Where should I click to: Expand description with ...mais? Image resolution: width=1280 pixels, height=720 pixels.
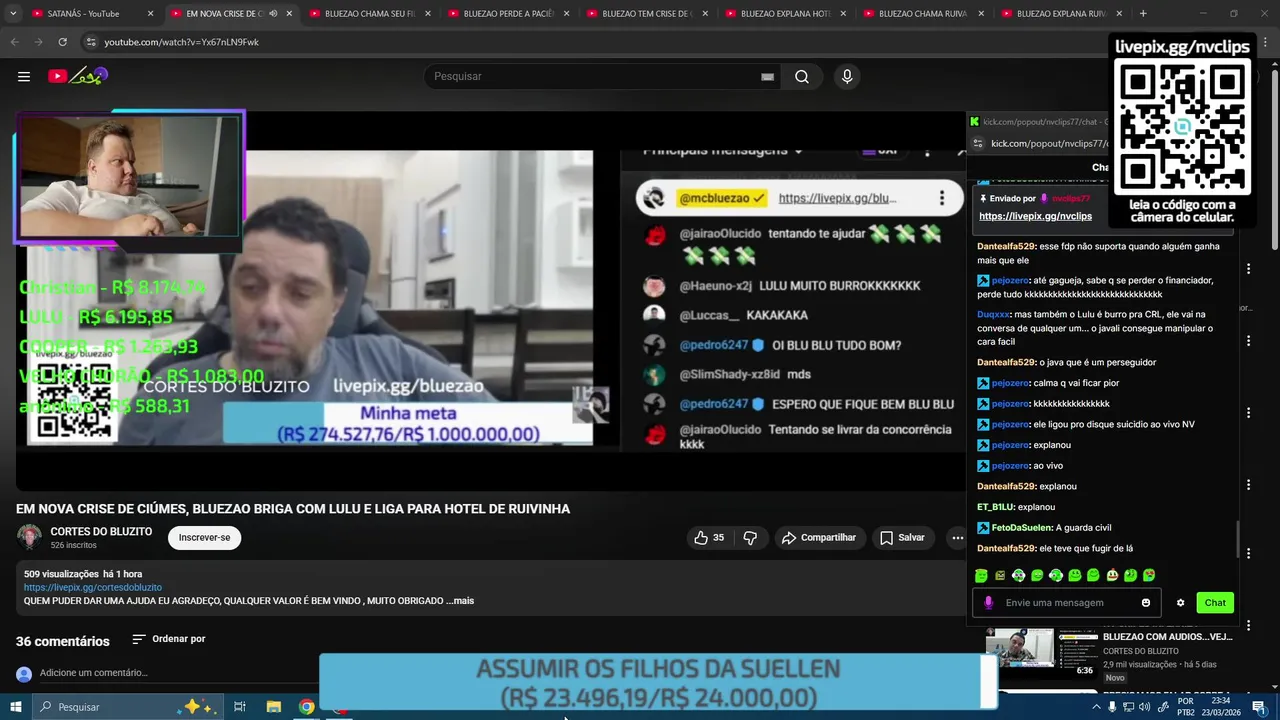(x=460, y=601)
